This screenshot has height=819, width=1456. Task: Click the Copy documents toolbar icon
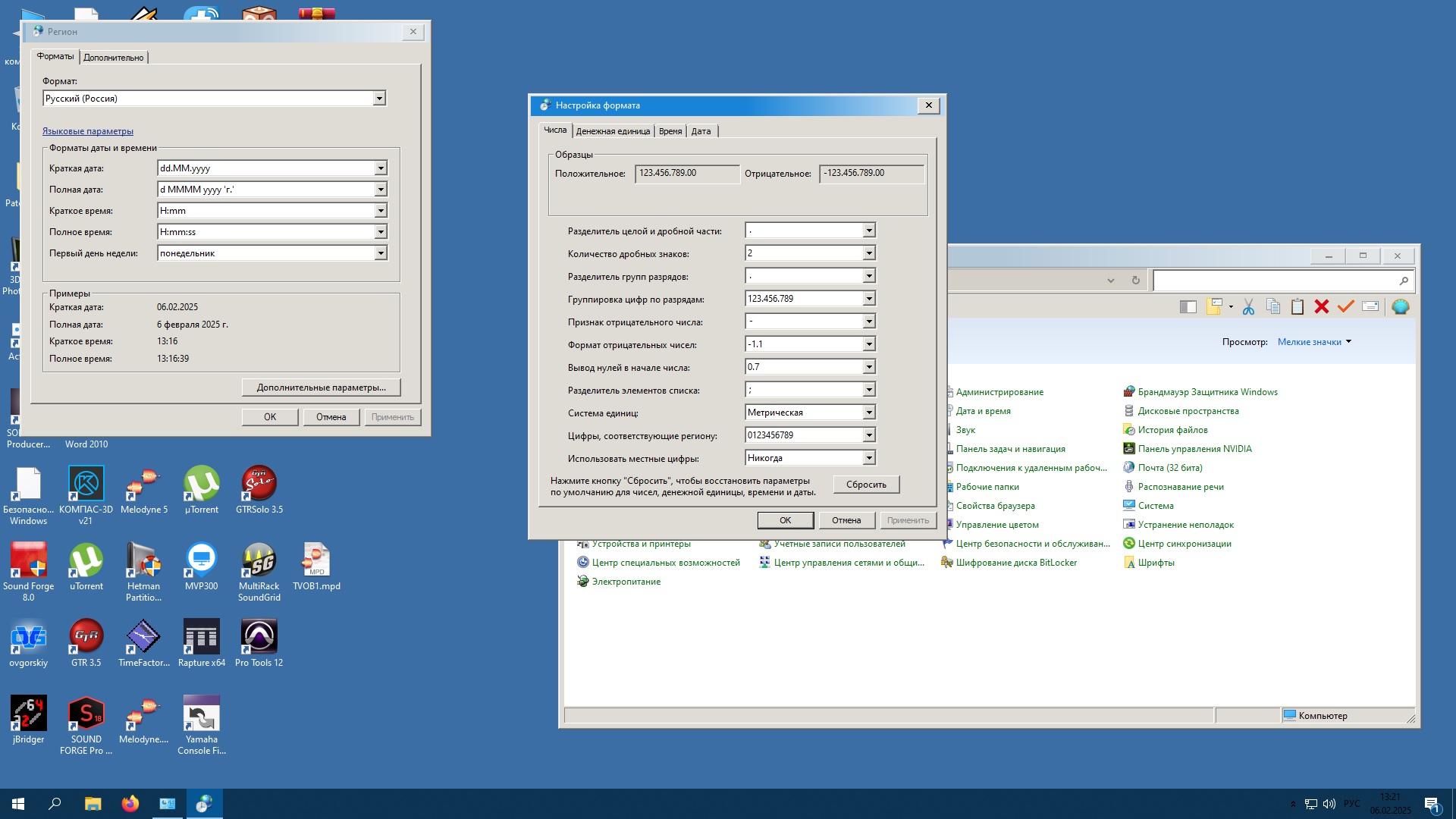click(1273, 306)
